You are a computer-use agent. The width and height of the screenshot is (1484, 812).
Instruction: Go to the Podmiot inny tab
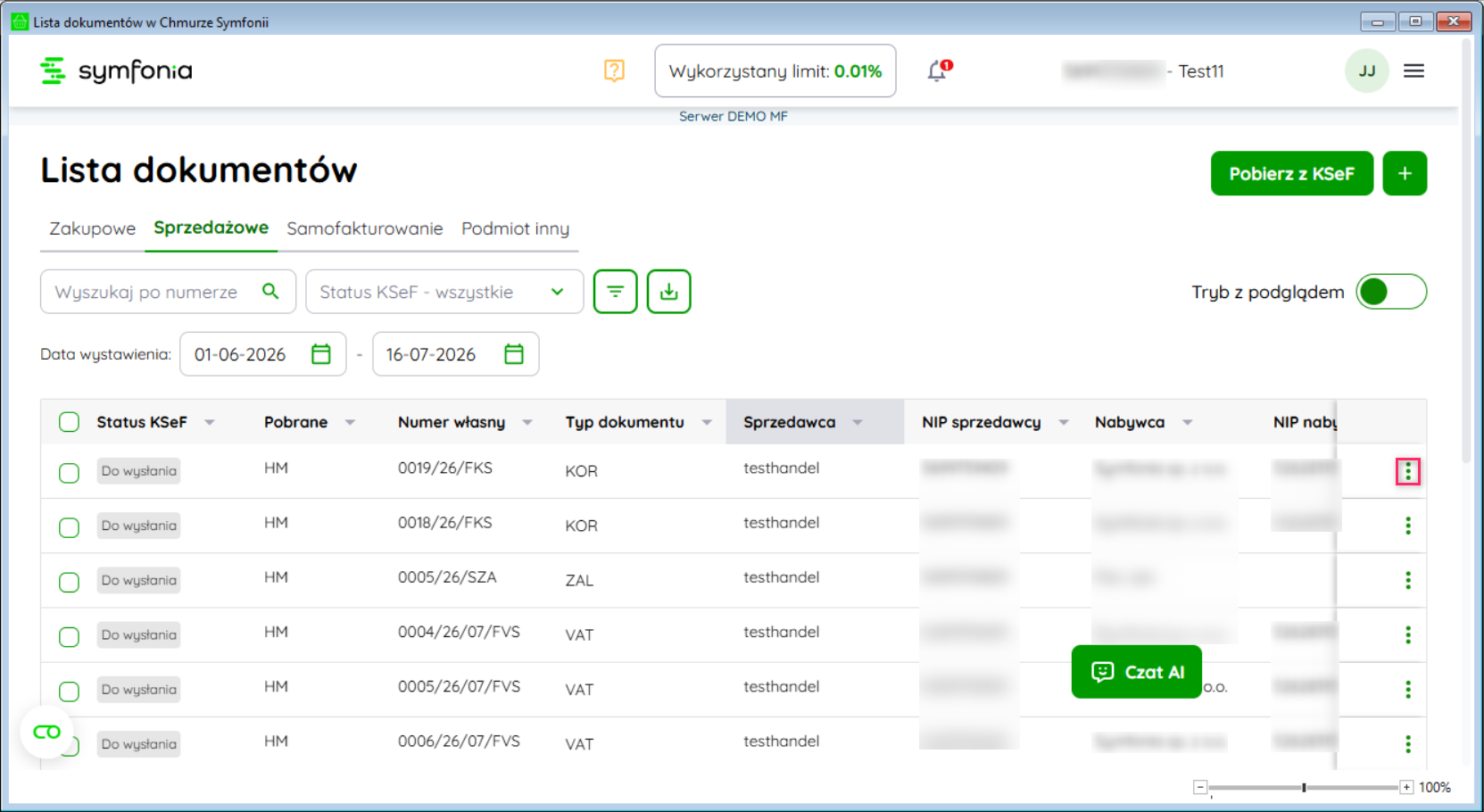[x=515, y=228]
